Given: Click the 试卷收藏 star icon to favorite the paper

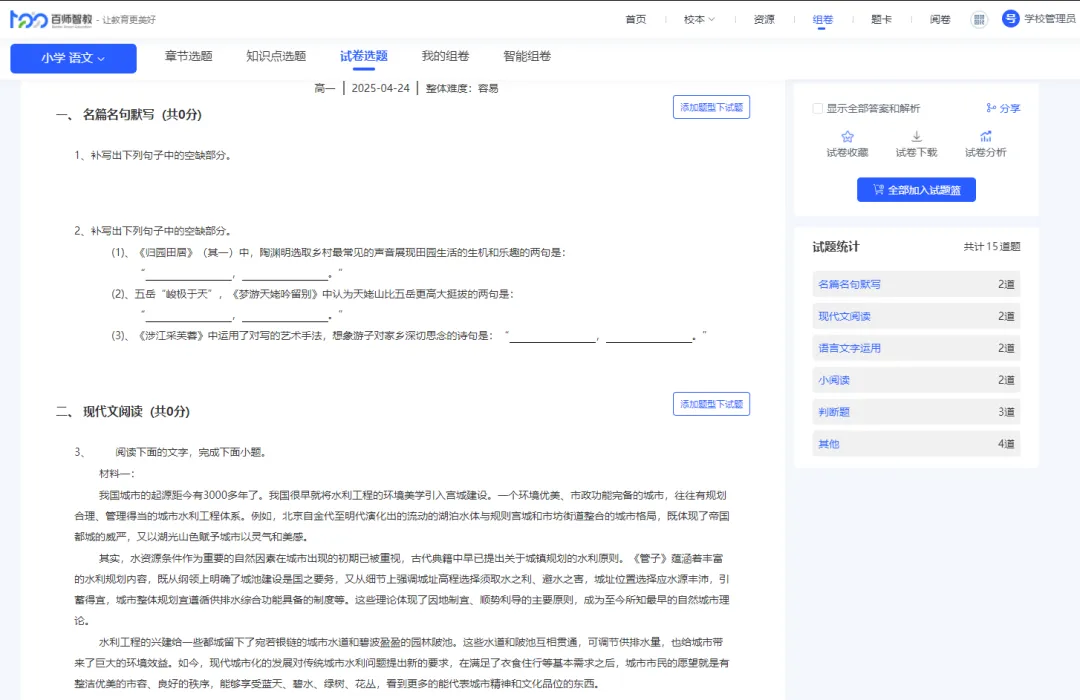Looking at the screenshot, I should click(x=847, y=136).
